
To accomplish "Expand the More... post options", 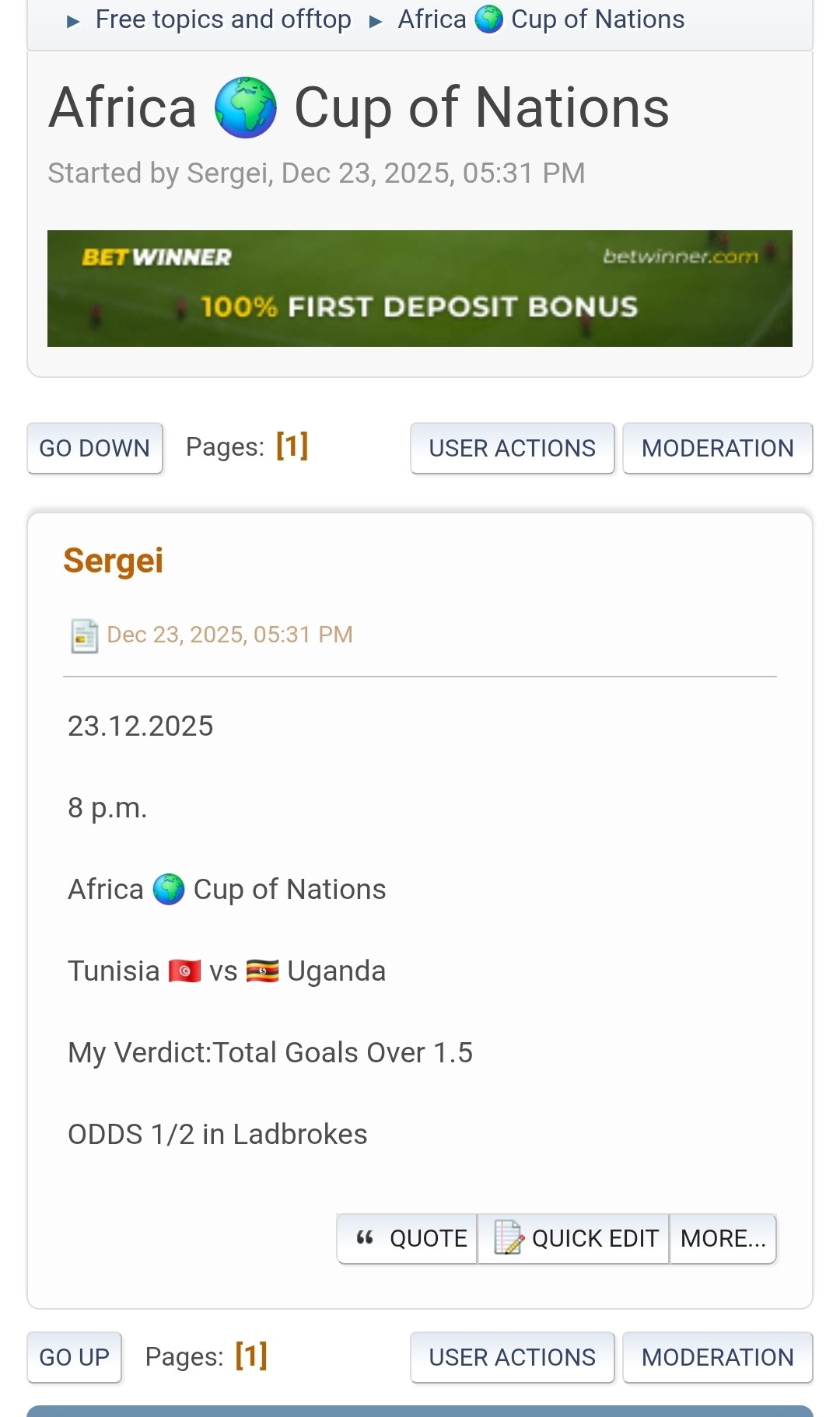I will pyautogui.click(x=723, y=1238).
